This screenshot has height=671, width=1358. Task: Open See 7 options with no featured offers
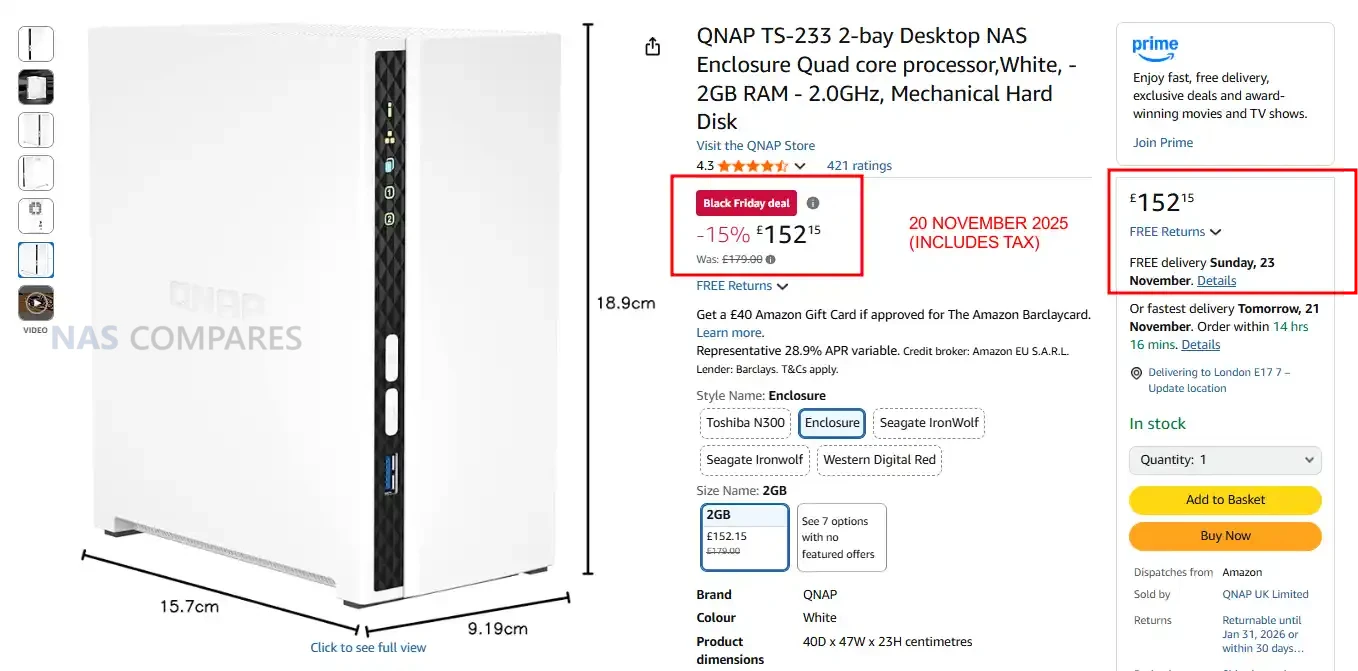pyautogui.click(x=841, y=537)
